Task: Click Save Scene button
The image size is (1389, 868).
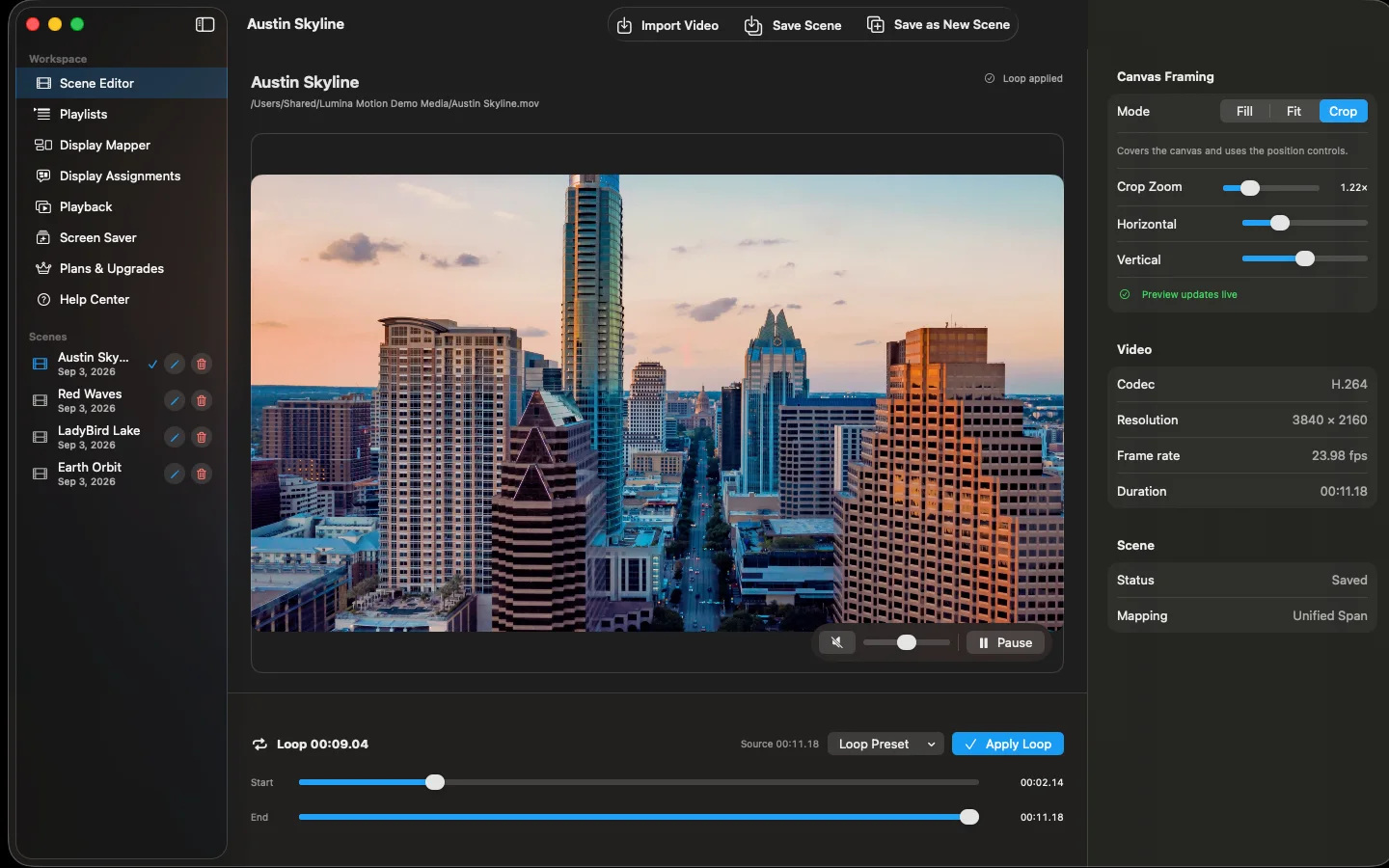Action: pos(793,25)
